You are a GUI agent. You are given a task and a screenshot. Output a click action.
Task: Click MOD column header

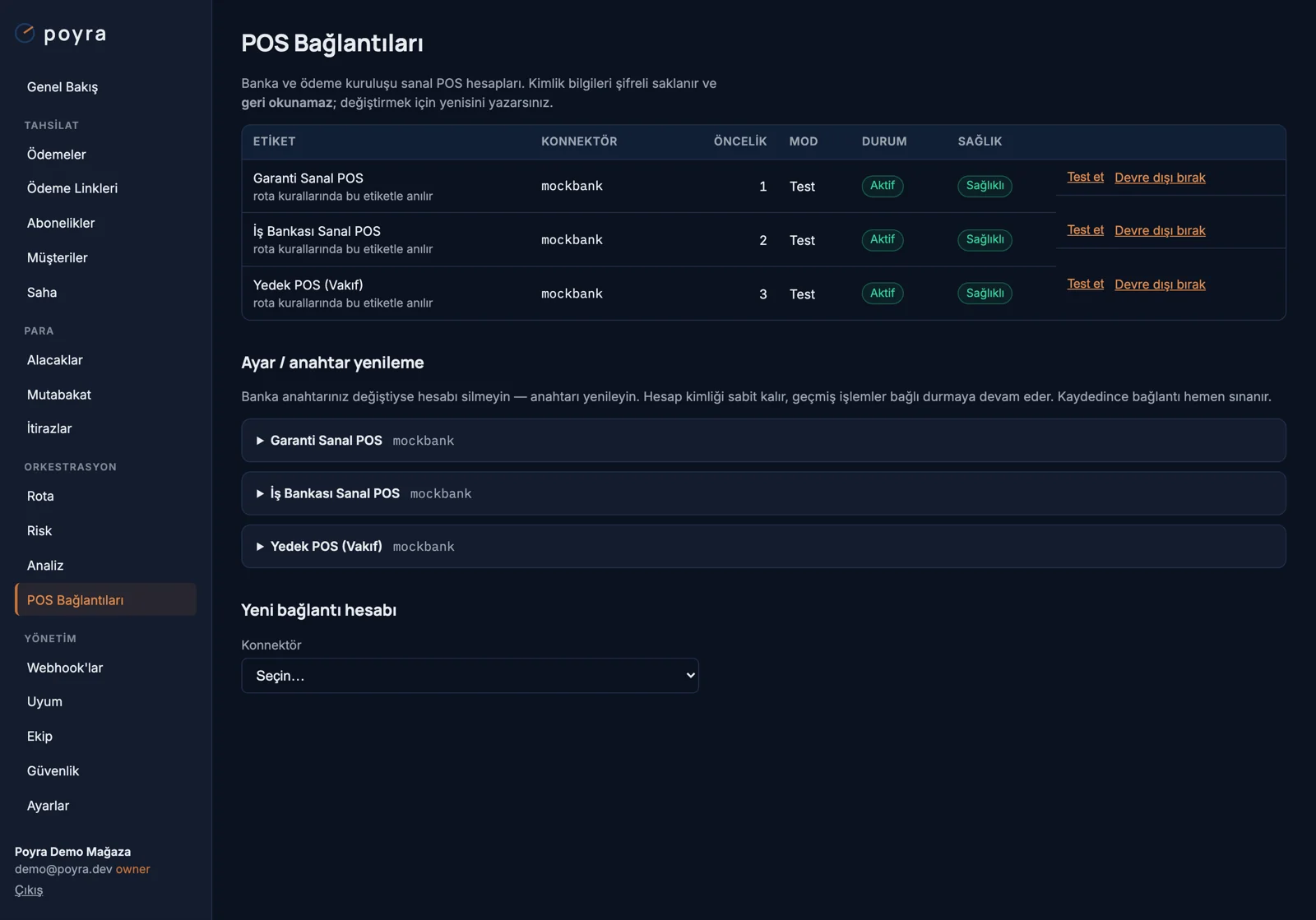click(x=804, y=141)
